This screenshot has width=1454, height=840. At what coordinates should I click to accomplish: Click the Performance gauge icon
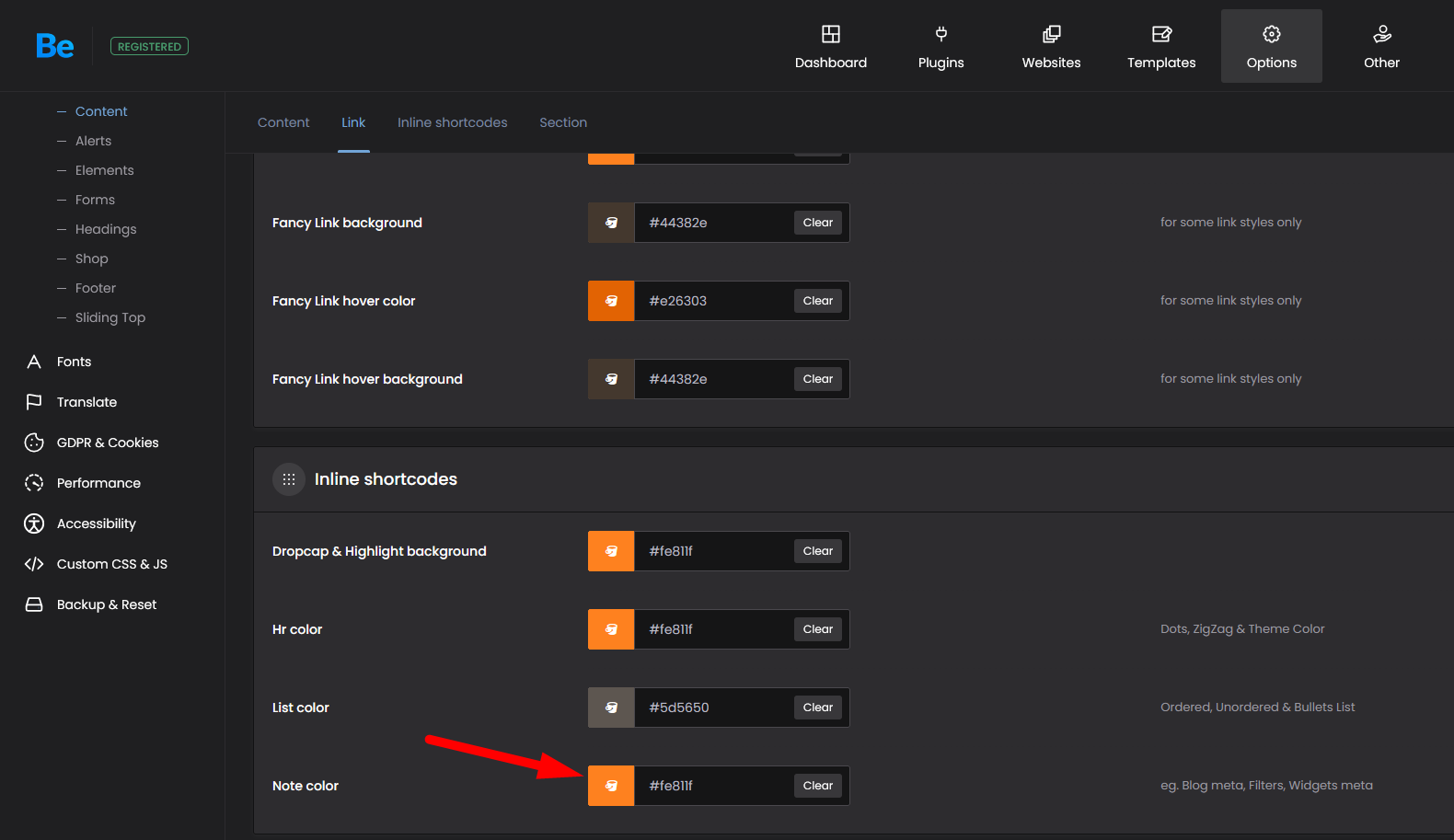click(x=34, y=483)
